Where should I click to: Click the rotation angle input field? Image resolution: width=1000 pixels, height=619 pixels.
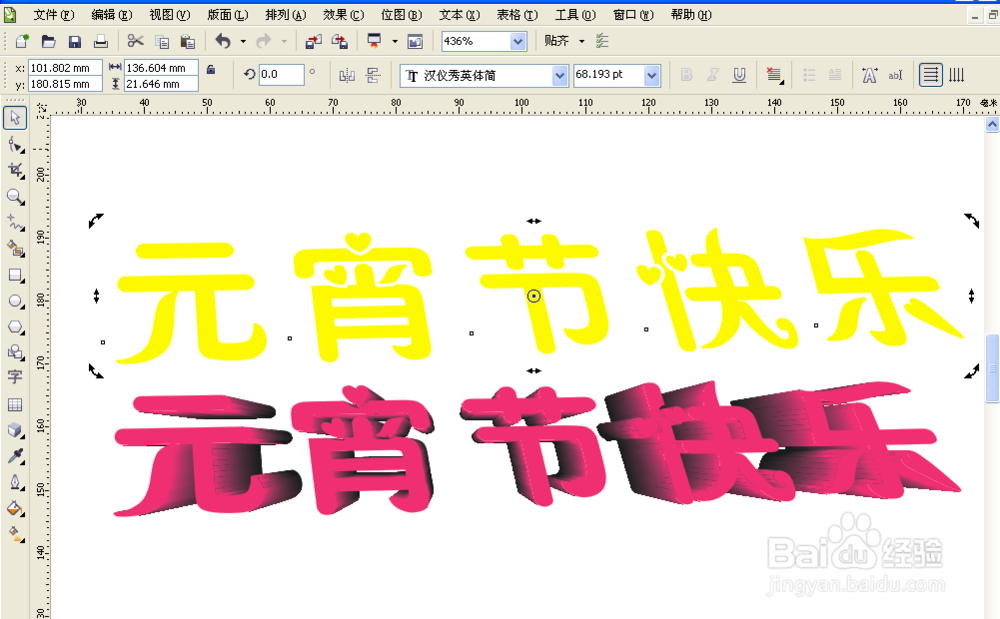pos(280,74)
